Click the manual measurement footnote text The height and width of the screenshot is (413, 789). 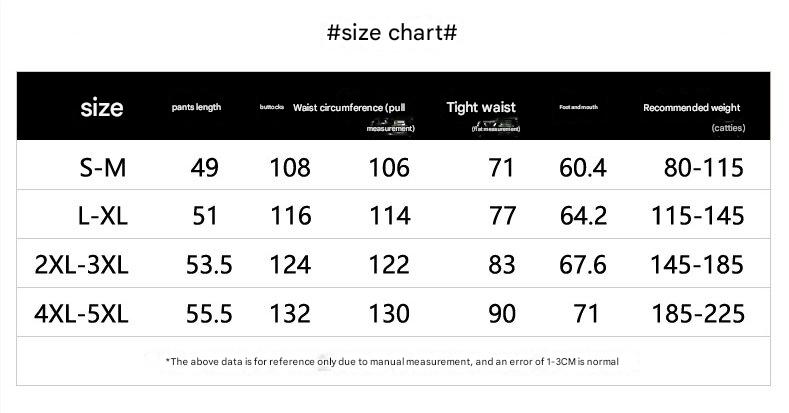pos(392,361)
